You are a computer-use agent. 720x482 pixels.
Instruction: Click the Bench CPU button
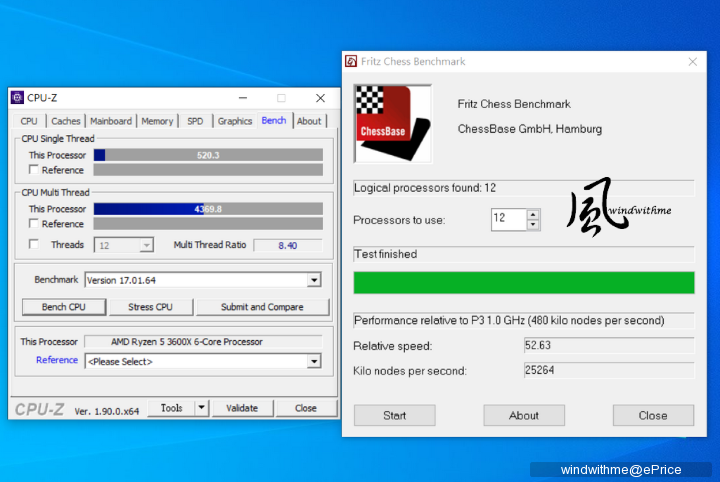[x=64, y=307]
